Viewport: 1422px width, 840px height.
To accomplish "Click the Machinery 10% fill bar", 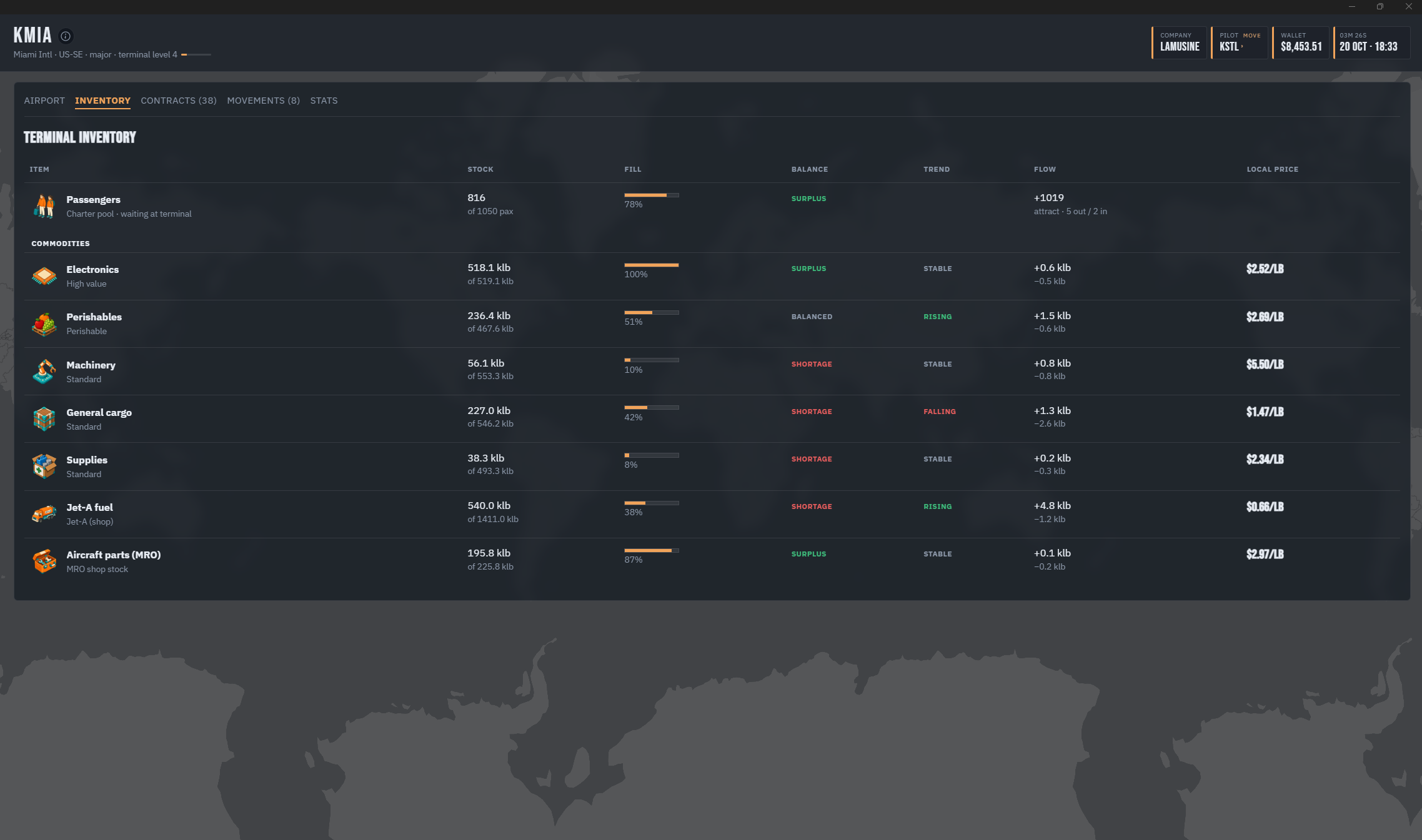I will pos(652,360).
